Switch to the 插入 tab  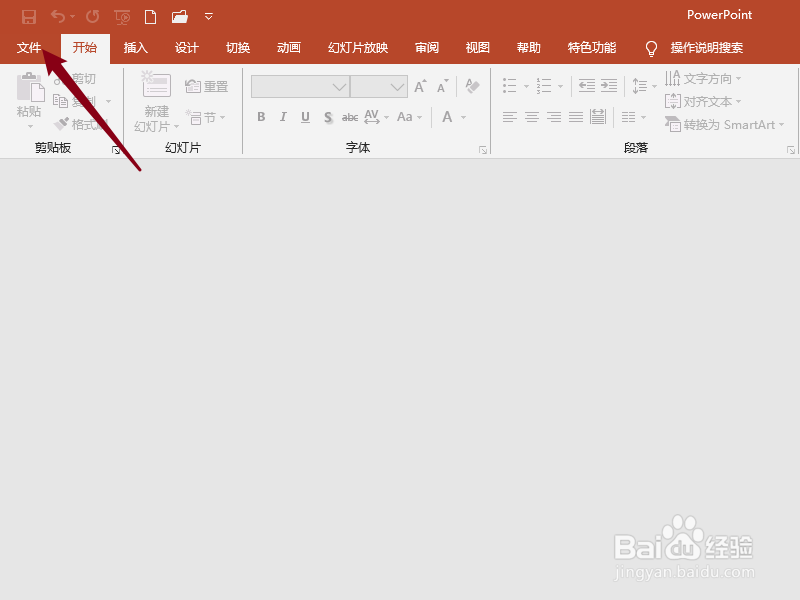pos(136,48)
